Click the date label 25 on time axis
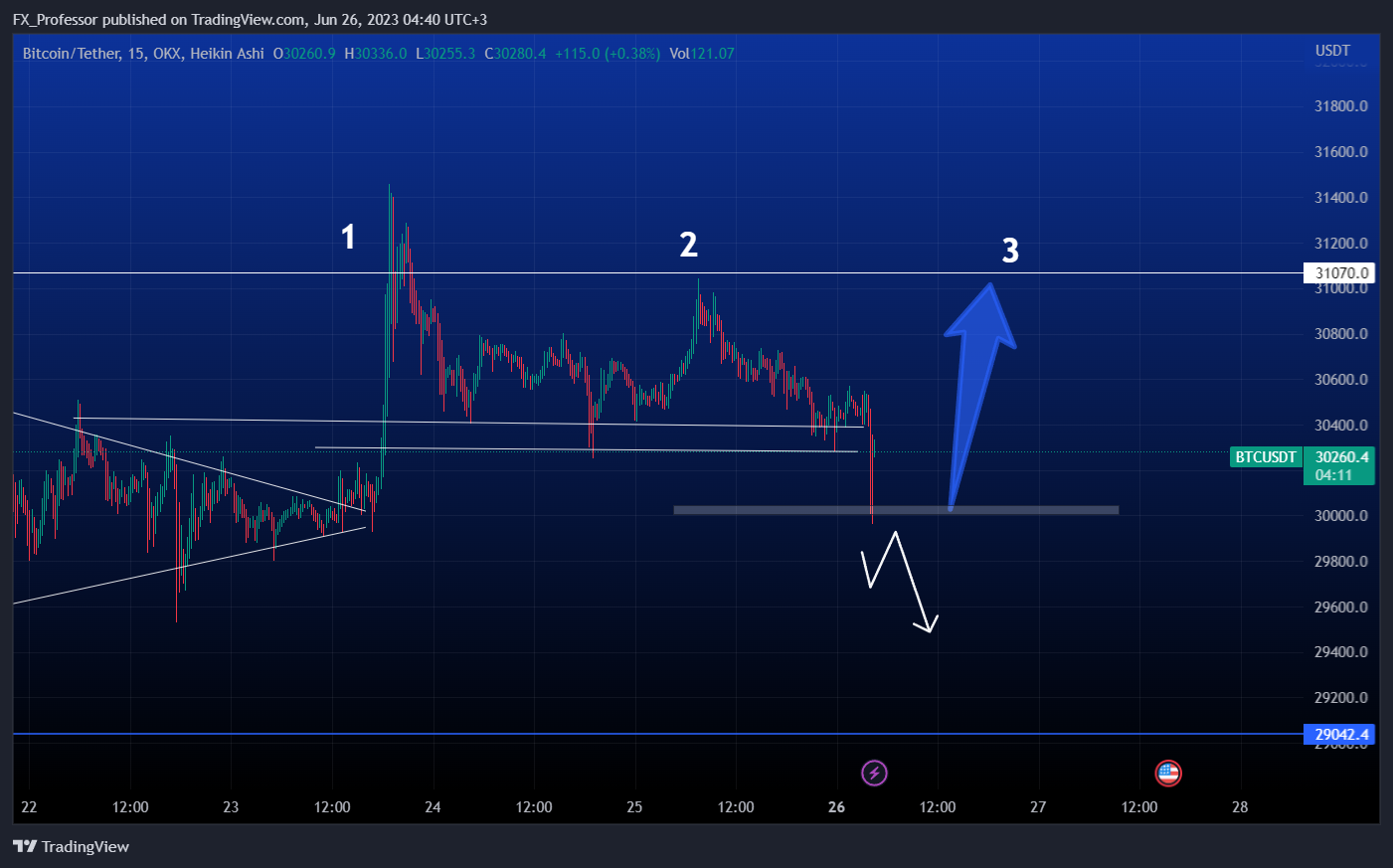Screen dimensions: 1393x868 point(634,807)
